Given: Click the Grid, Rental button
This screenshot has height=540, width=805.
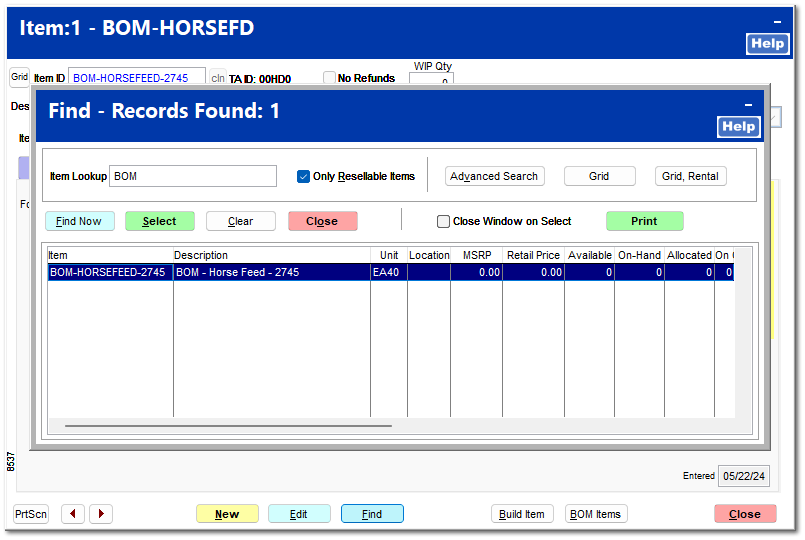Looking at the screenshot, I should point(691,176).
